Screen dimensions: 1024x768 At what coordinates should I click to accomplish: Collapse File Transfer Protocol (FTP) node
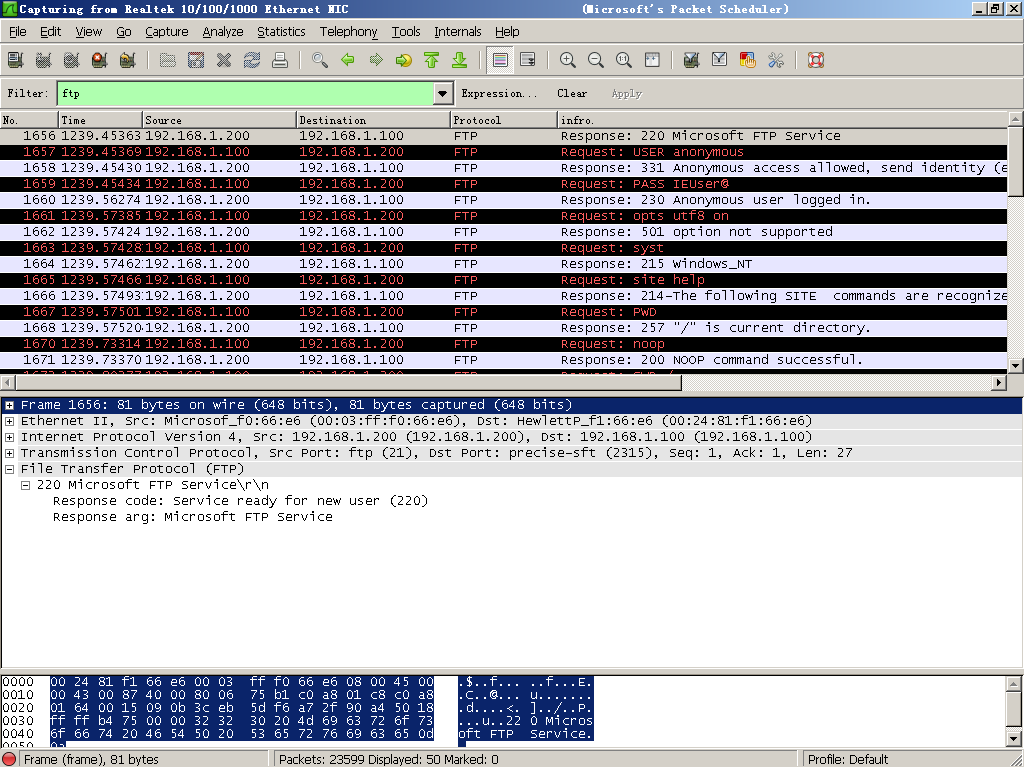point(10,469)
